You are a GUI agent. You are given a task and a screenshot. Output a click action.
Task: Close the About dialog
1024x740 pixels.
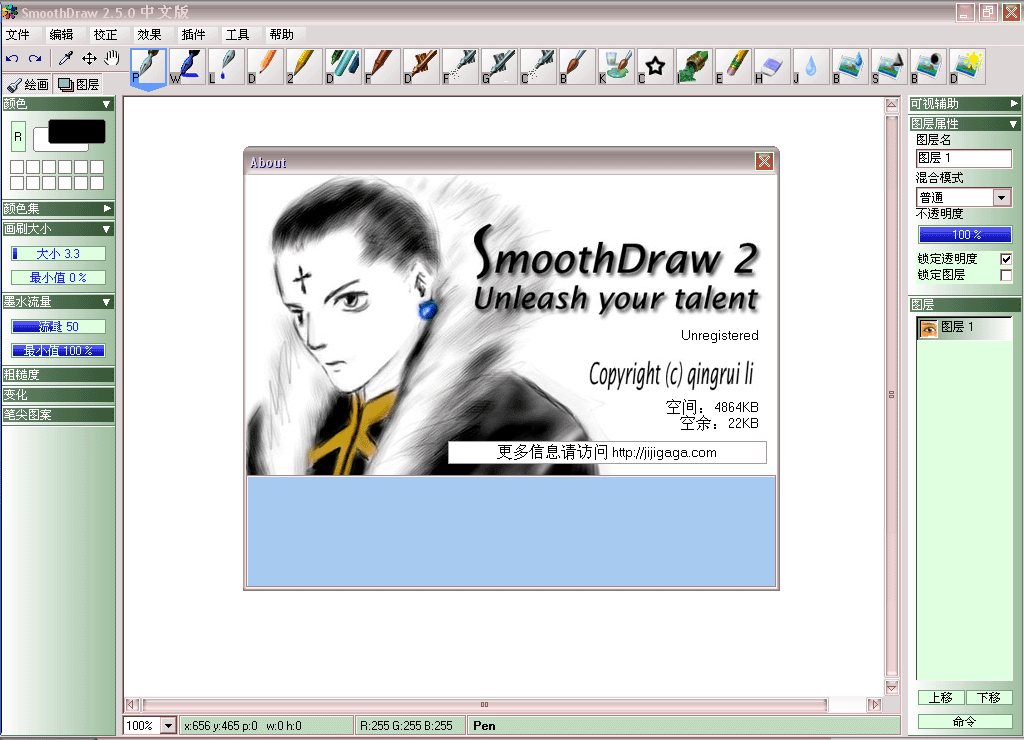(764, 161)
